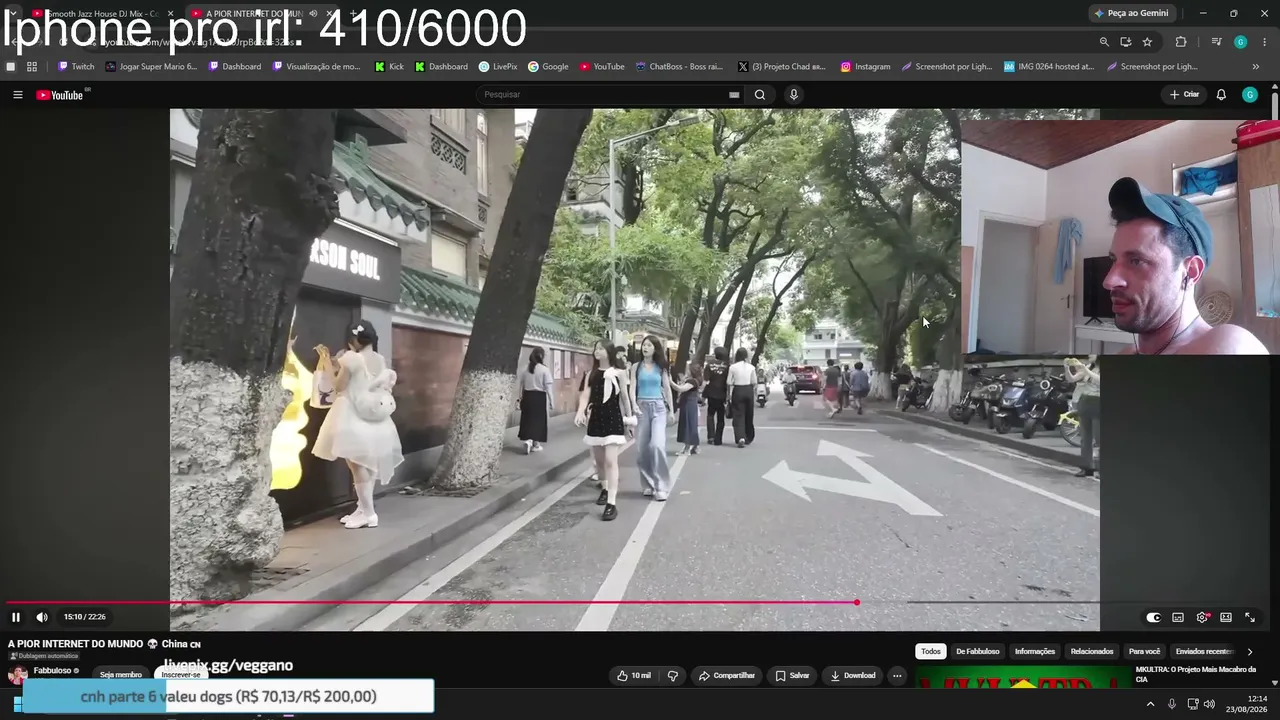Click the Download button
Viewport: 1280px width, 720px height.
852,676
